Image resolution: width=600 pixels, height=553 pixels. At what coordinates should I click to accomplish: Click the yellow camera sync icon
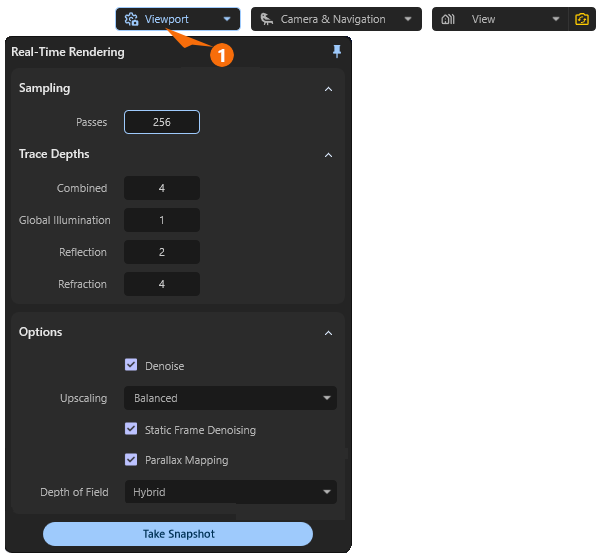tap(582, 19)
